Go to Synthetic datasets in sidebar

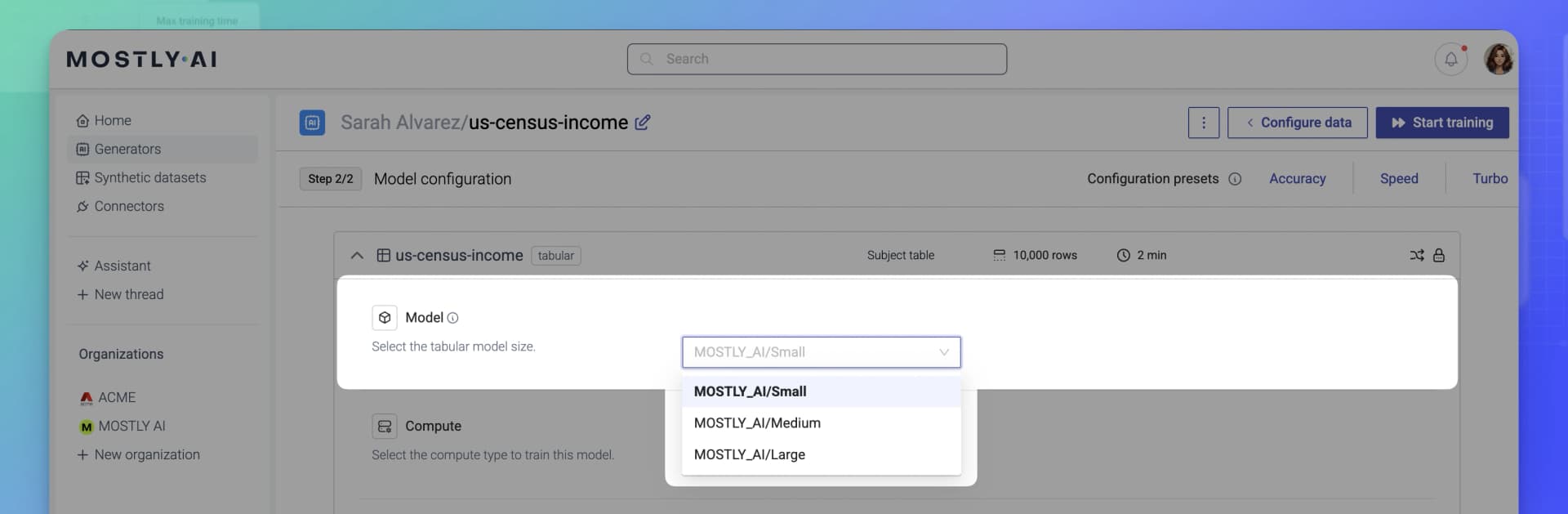pos(149,178)
